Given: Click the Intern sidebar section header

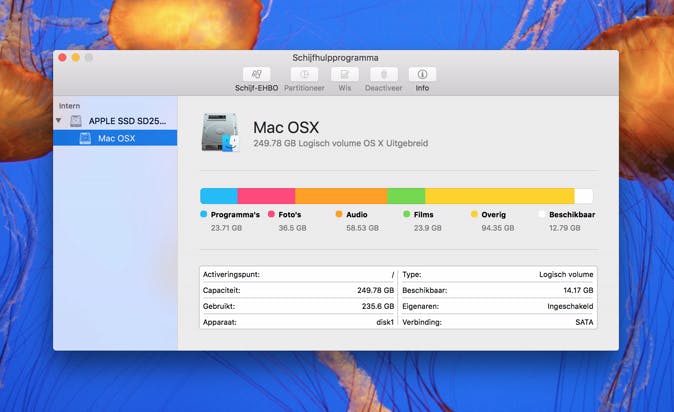Looking at the screenshot, I should point(69,106).
